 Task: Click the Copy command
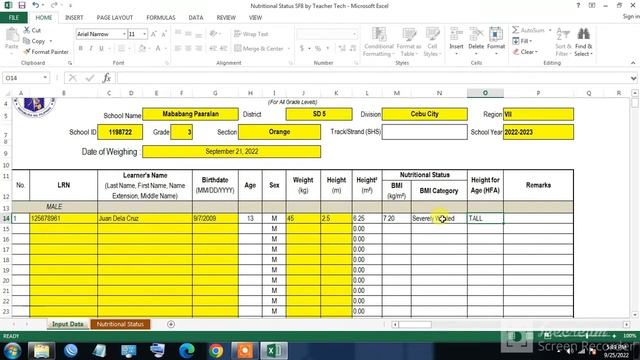(34, 41)
